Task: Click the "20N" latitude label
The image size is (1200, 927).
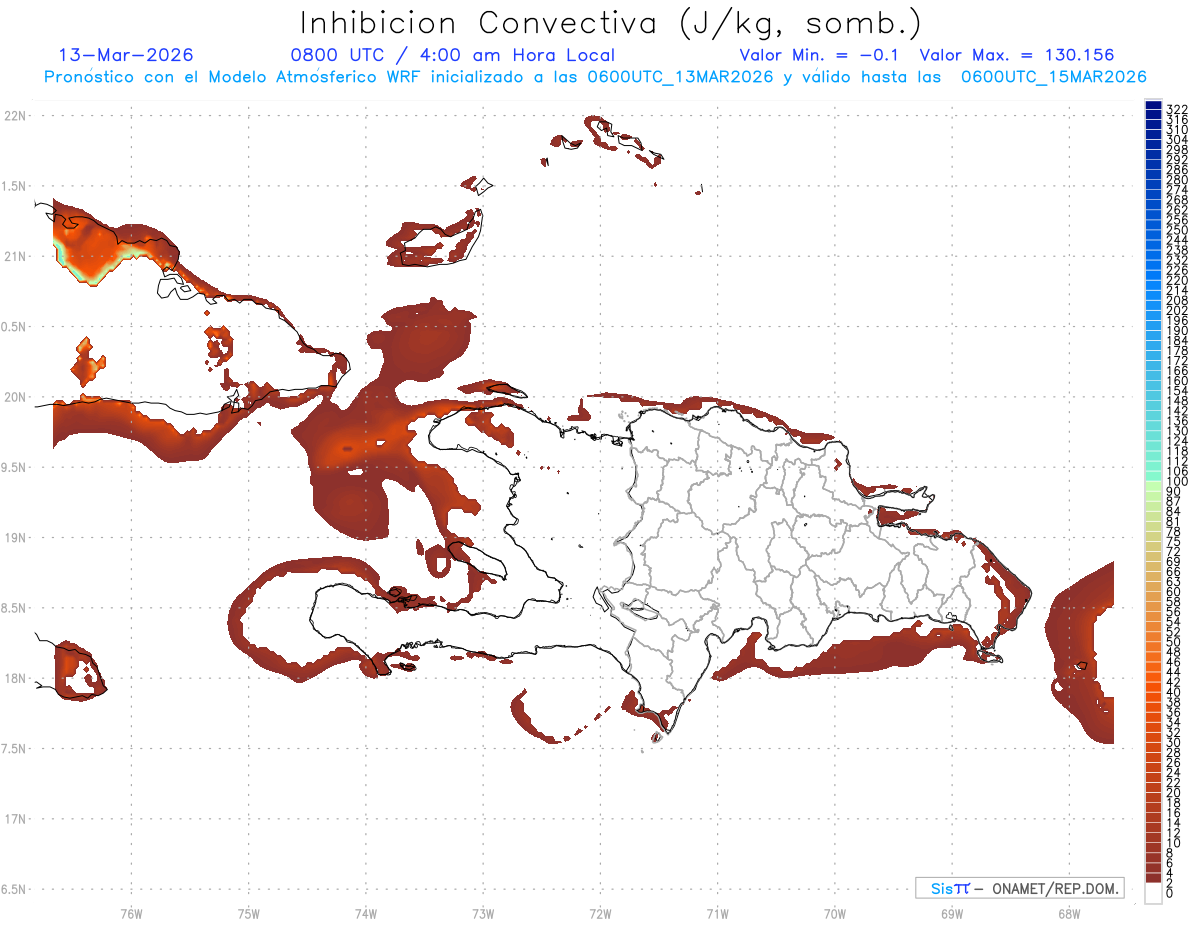Action: pyautogui.click(x=15, y=397)
